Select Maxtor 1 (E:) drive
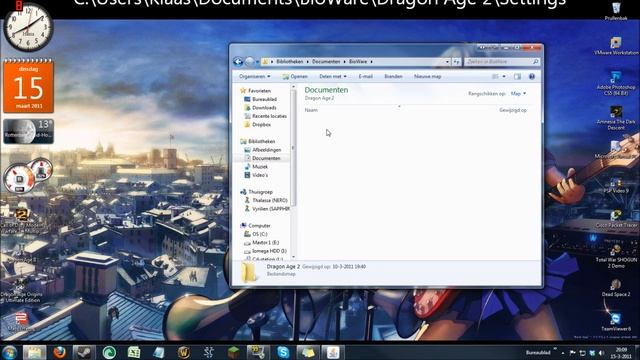Image resolution: width=640 pixels, height=360 pixels. point(262,242)
